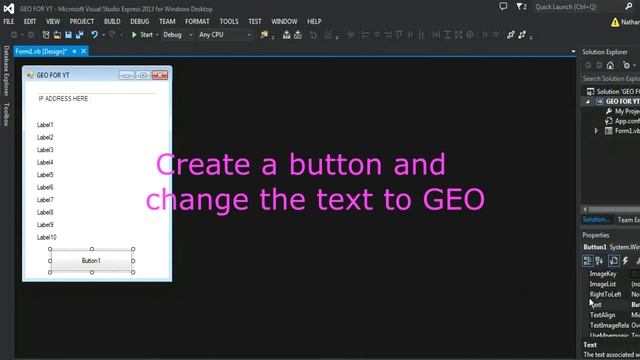Viewport: 640px width, 360px height.
Task: Open the document tabs overflow dropdown
Action: [x=573, y=51]
